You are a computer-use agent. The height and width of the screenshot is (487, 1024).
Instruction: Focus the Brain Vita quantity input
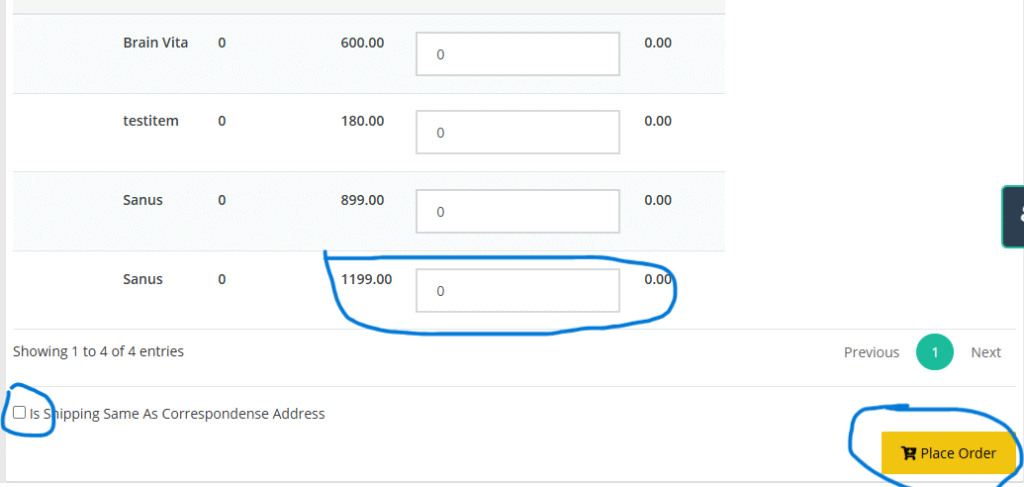[x=518, y=54]
